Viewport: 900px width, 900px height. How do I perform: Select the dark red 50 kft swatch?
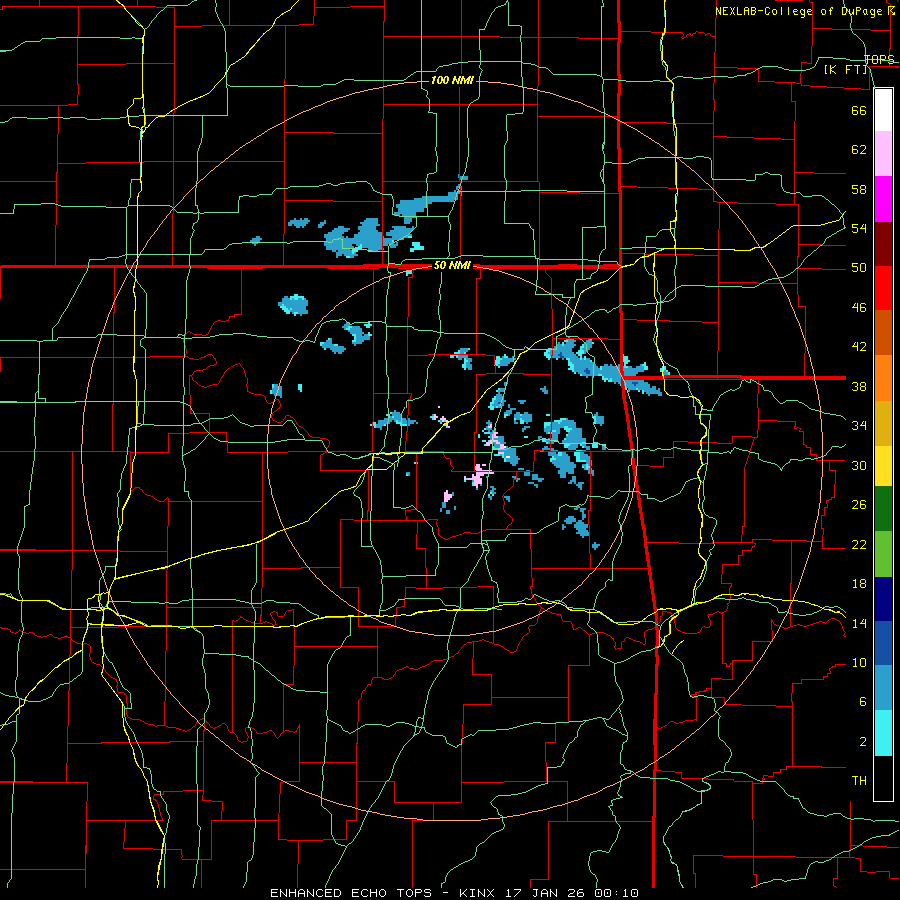(883, 244)
